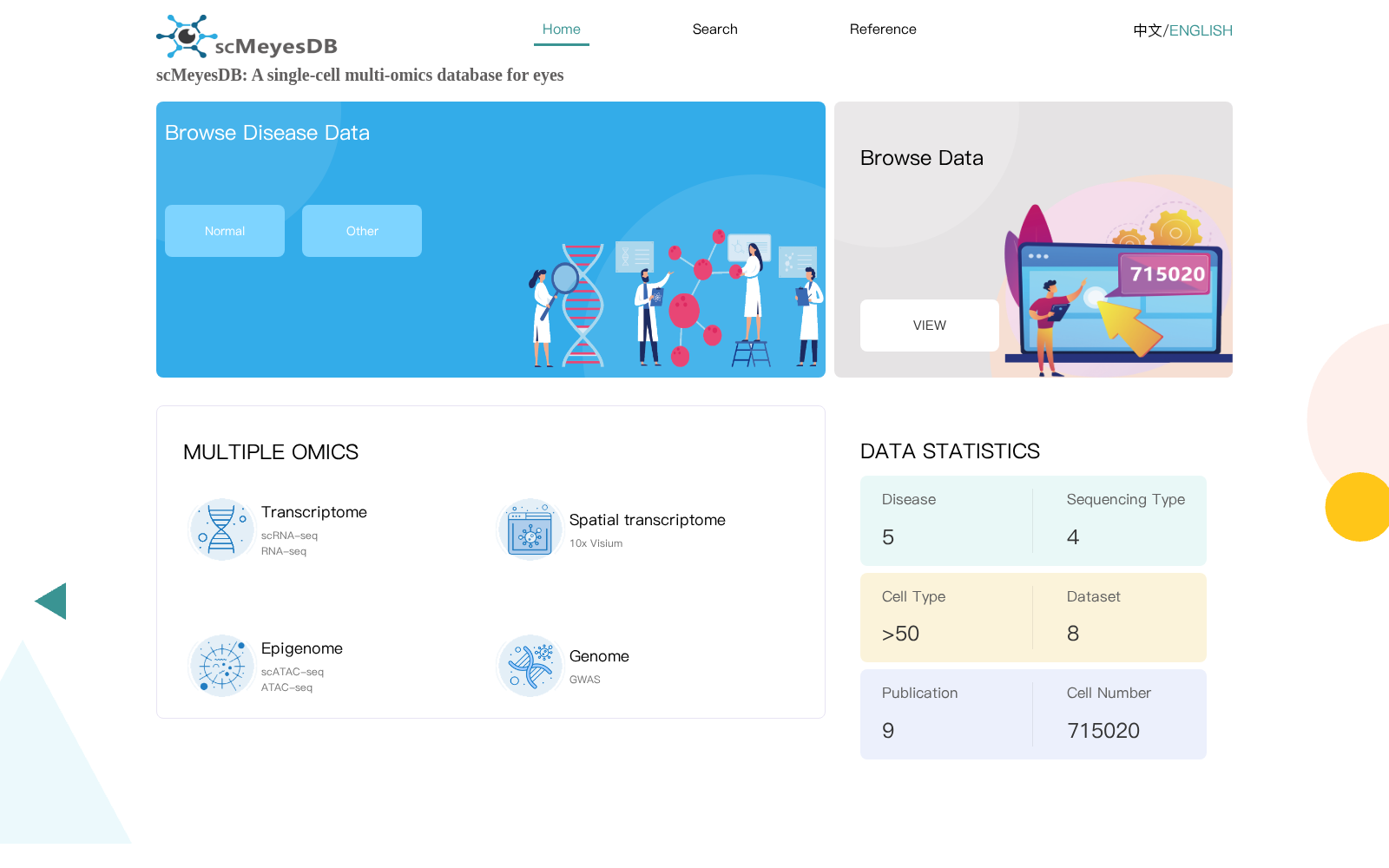Click the Cell Type value >50
This screenshot has width=1389, height=868.
[900, 634]
